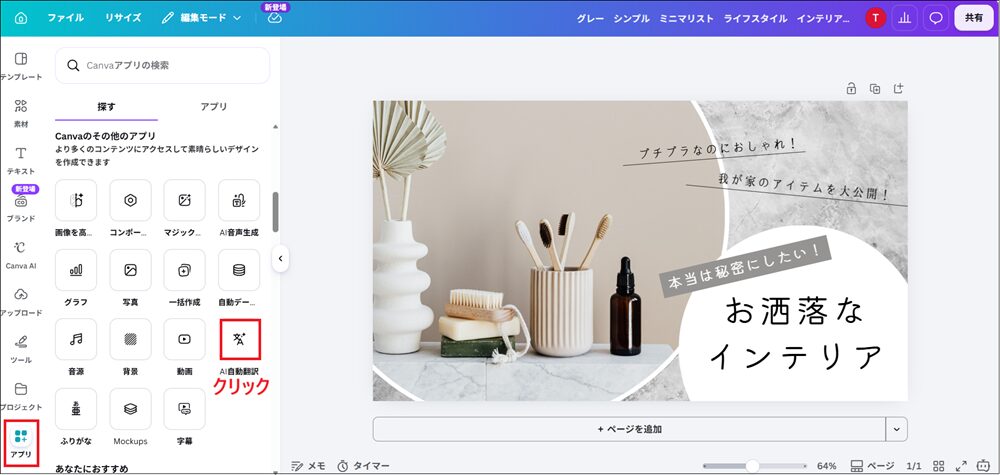
Task: Open the プロジェクト sidebar panel
Action: point(21,397)
